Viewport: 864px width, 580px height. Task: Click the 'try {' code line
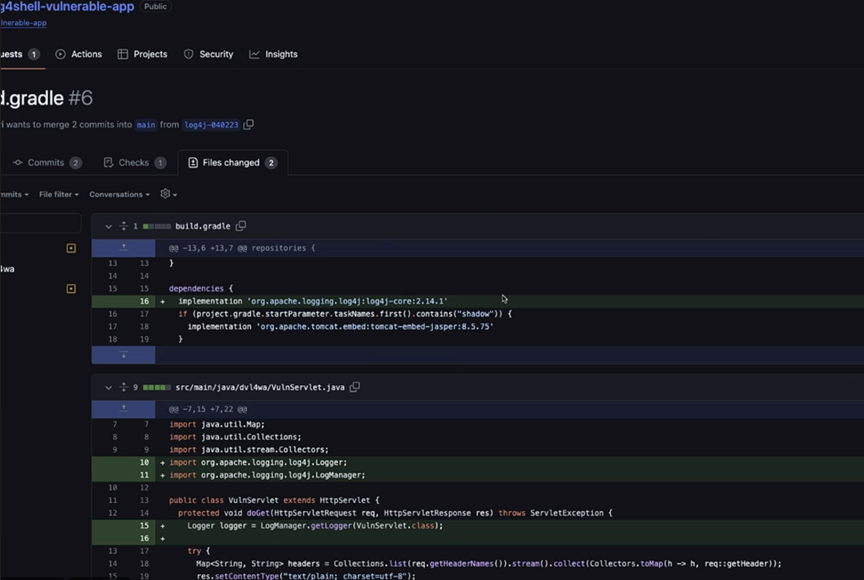coord(199,551)
